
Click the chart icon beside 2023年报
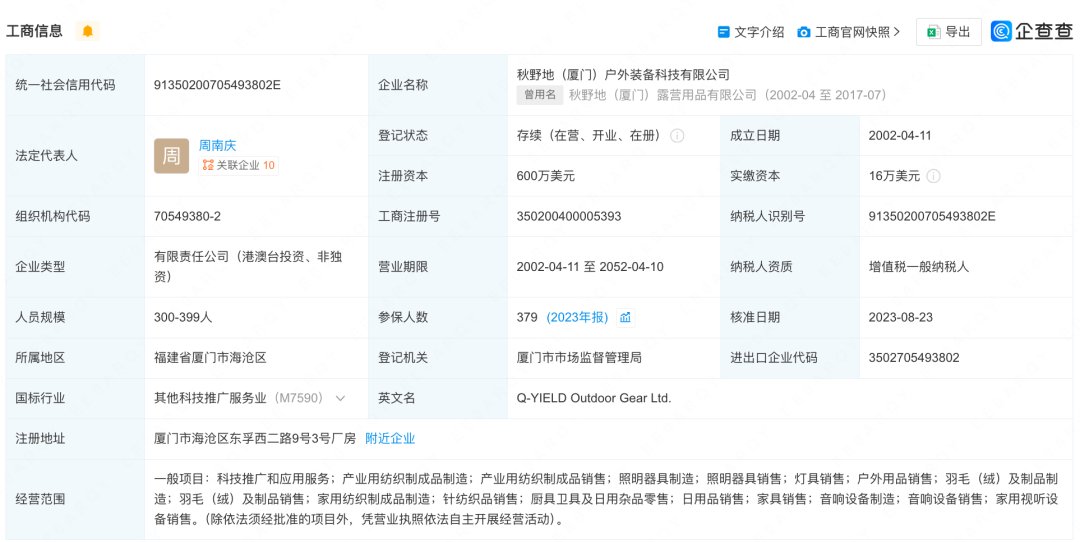pyautogui.click(x=625, y=317)
